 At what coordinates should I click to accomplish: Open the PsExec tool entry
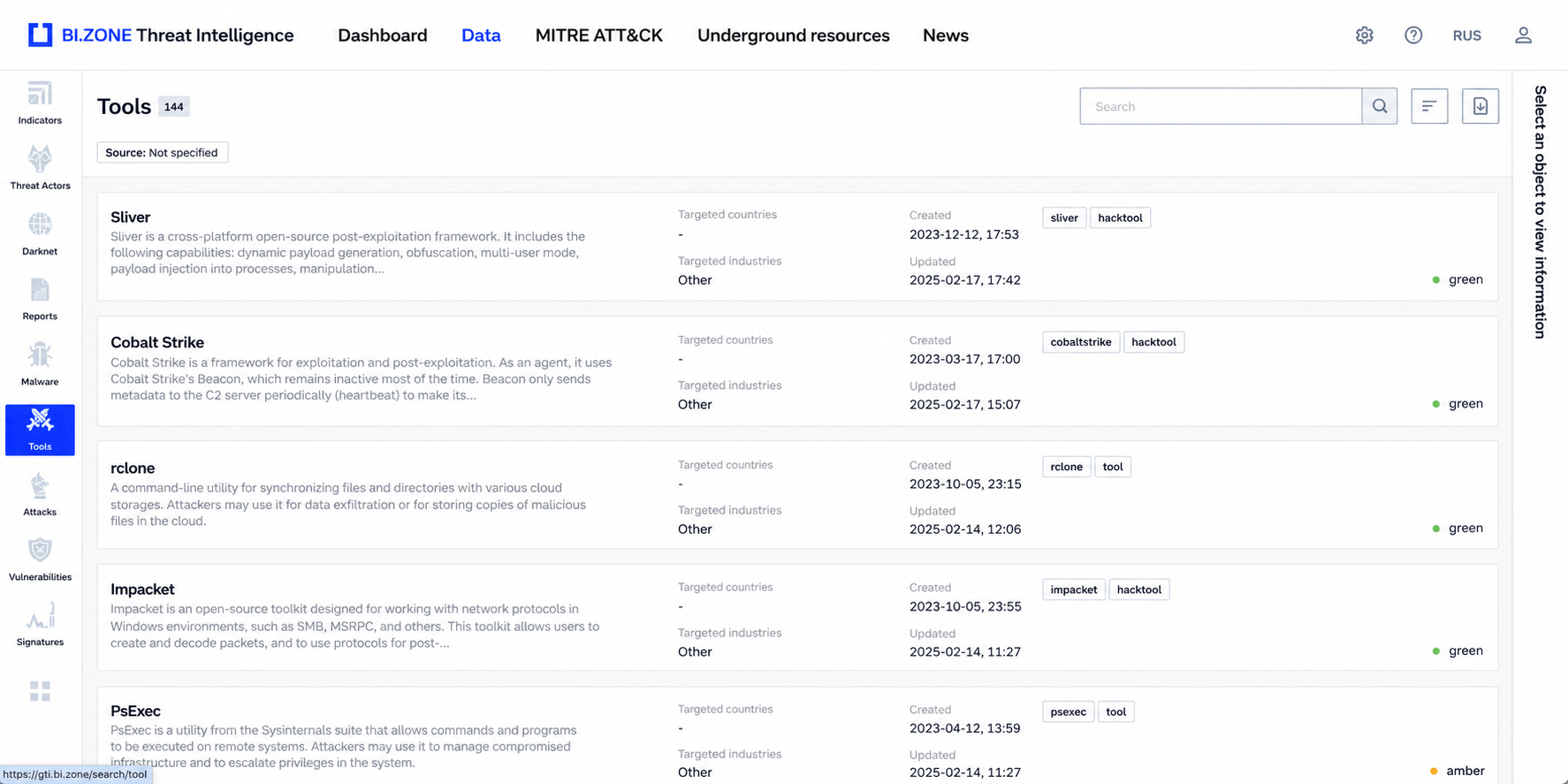tap(797, 735)
